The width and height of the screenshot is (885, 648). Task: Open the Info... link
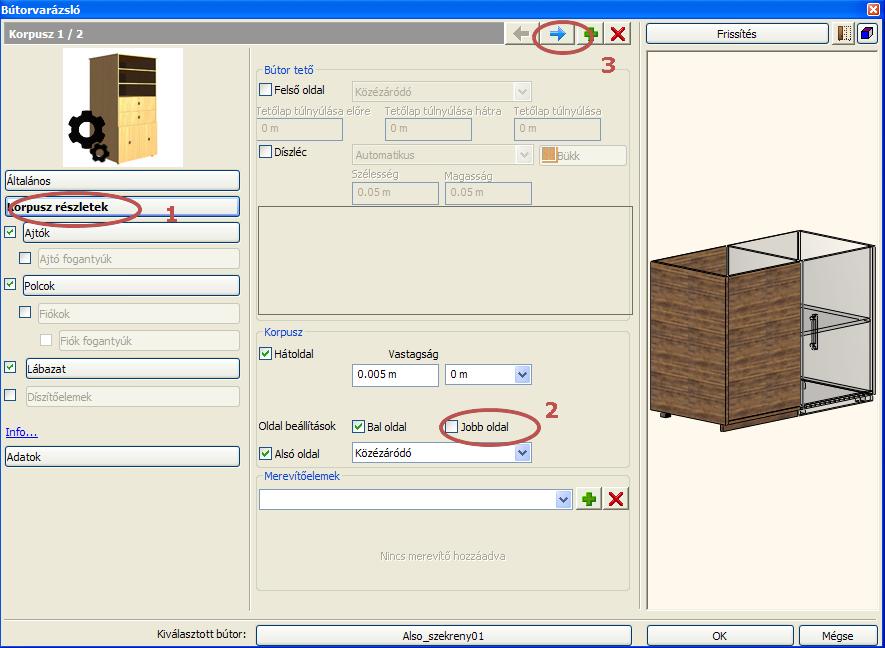tap(21, 432)
